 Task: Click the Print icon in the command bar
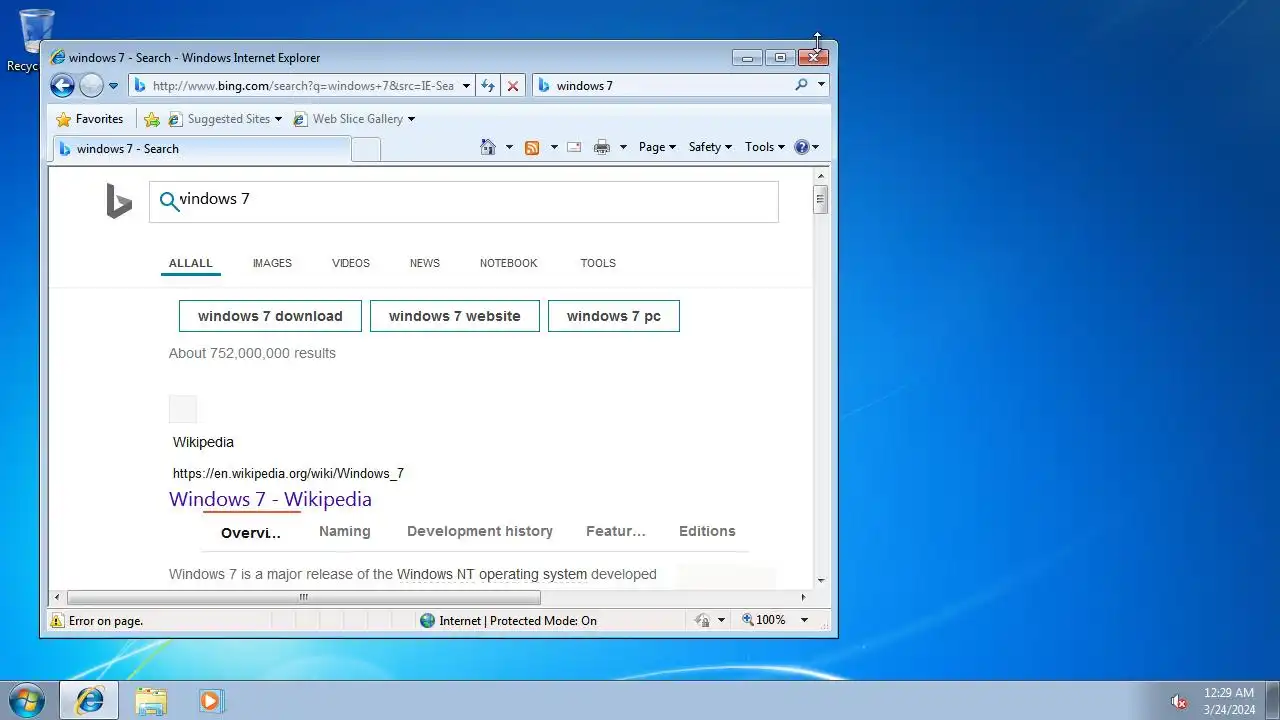pyautogui.click(x=602, y=147)
